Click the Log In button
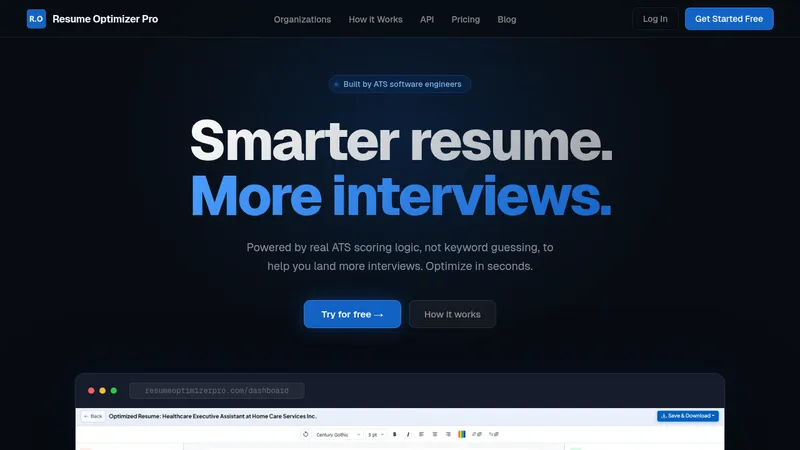 [655, 19]
